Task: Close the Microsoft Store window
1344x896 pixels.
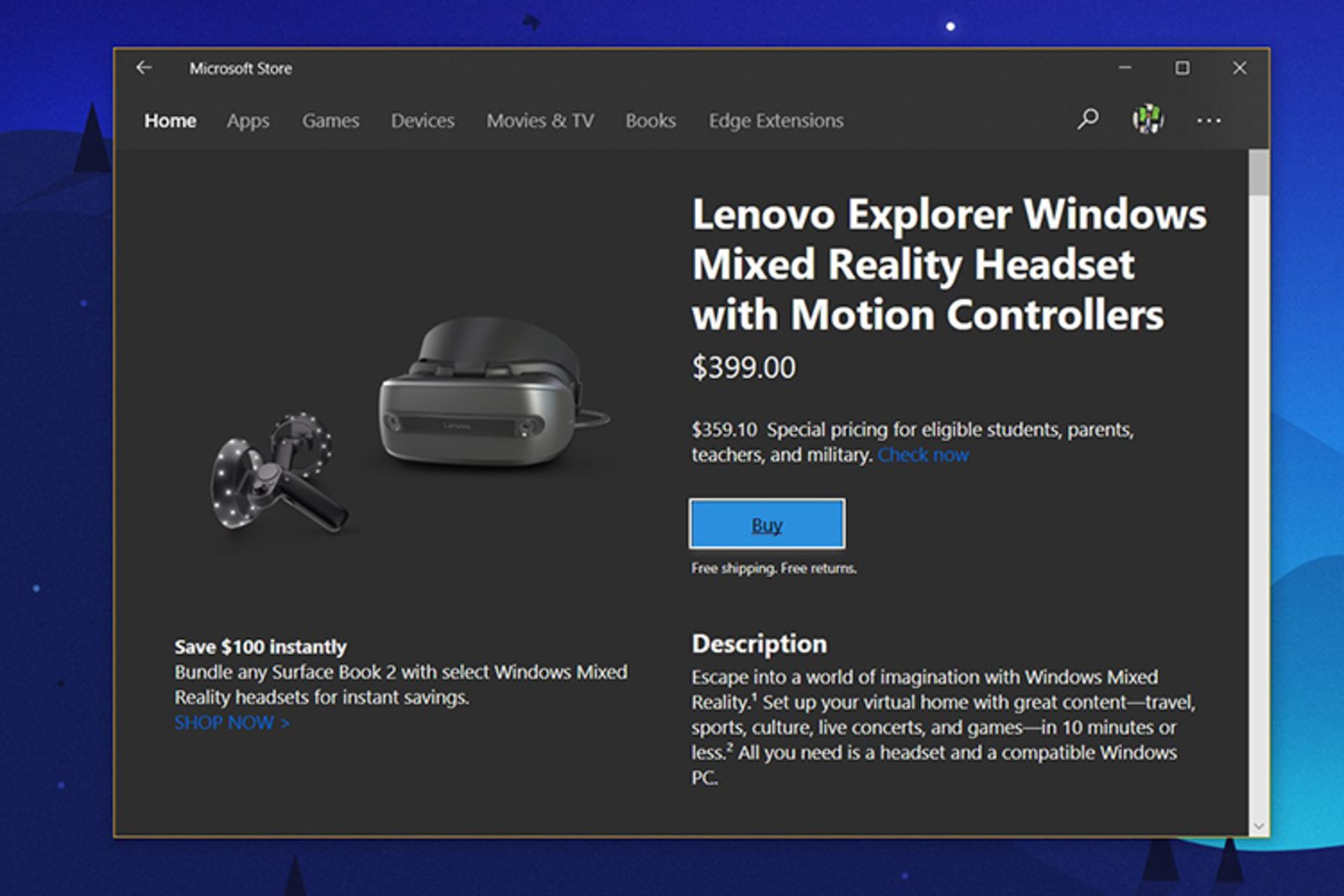Action: [1239, 68]
